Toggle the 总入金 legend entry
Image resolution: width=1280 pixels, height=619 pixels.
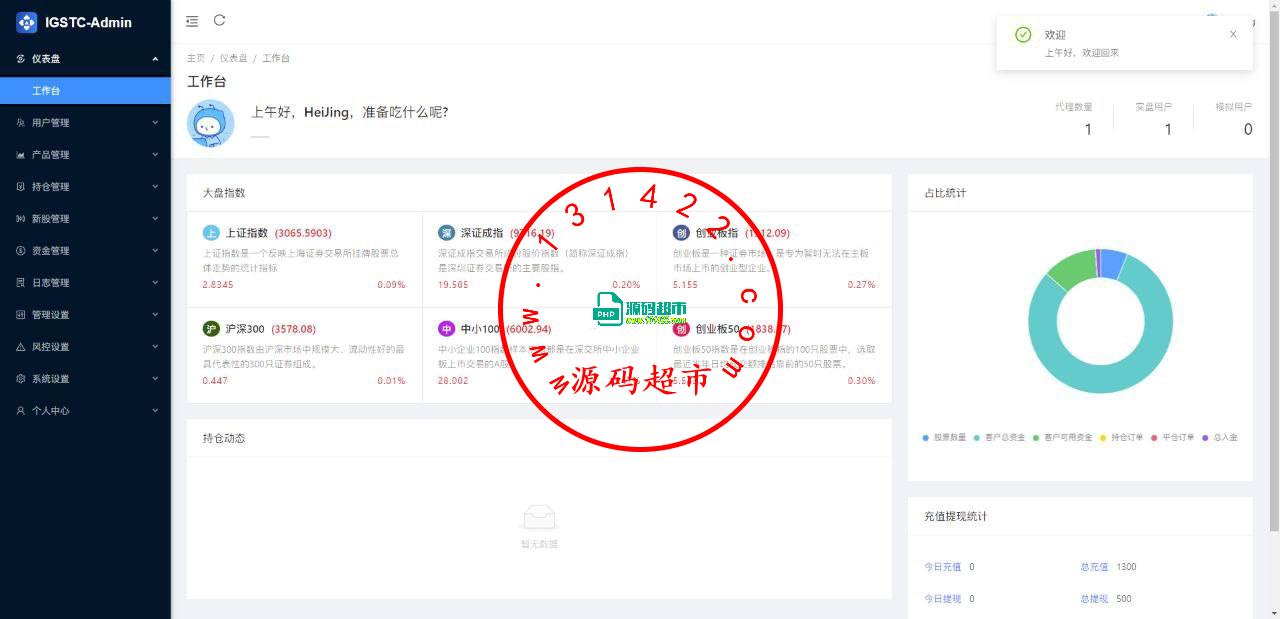coord(1220,438)
